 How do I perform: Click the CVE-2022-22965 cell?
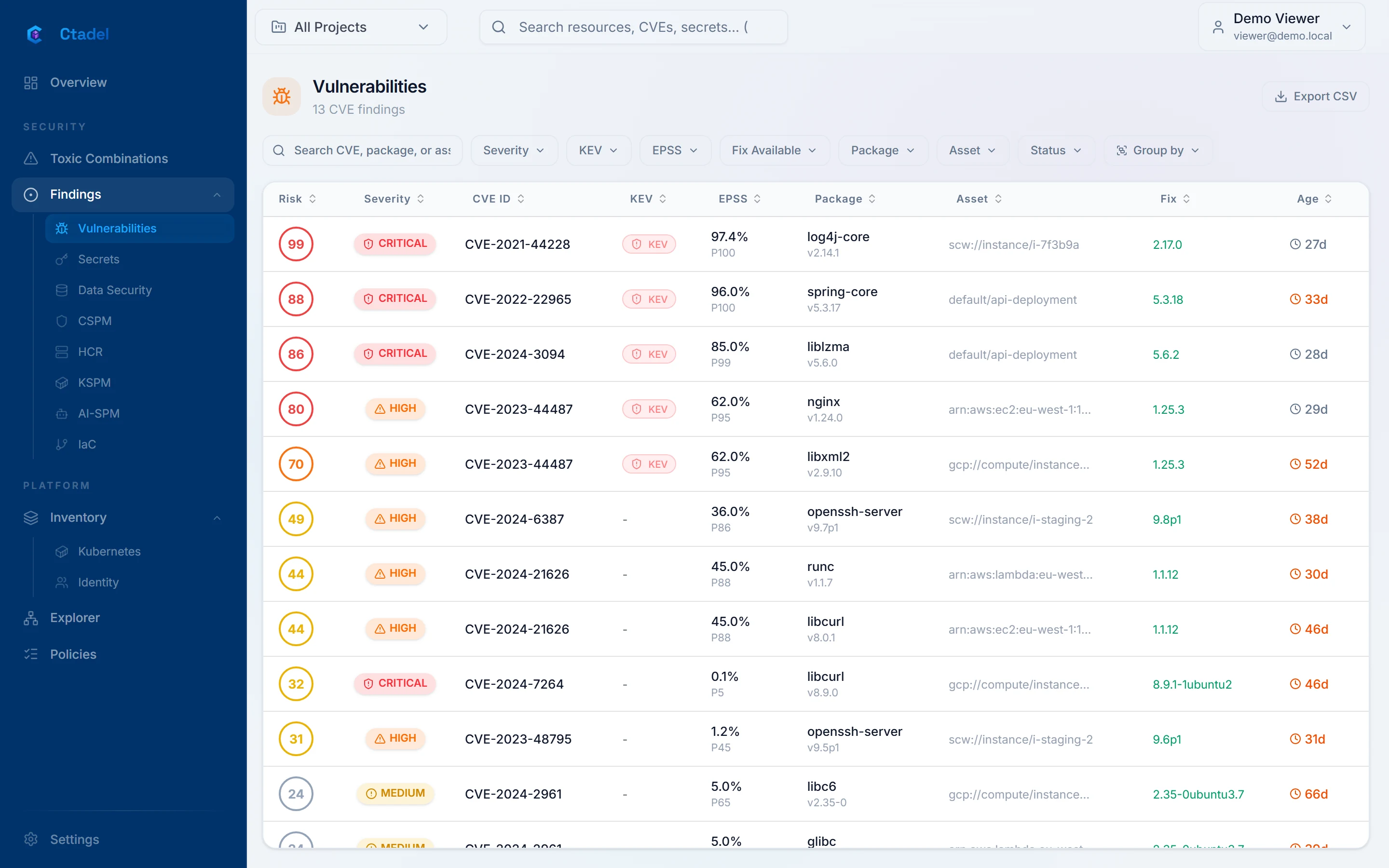(x=517, y=299)
